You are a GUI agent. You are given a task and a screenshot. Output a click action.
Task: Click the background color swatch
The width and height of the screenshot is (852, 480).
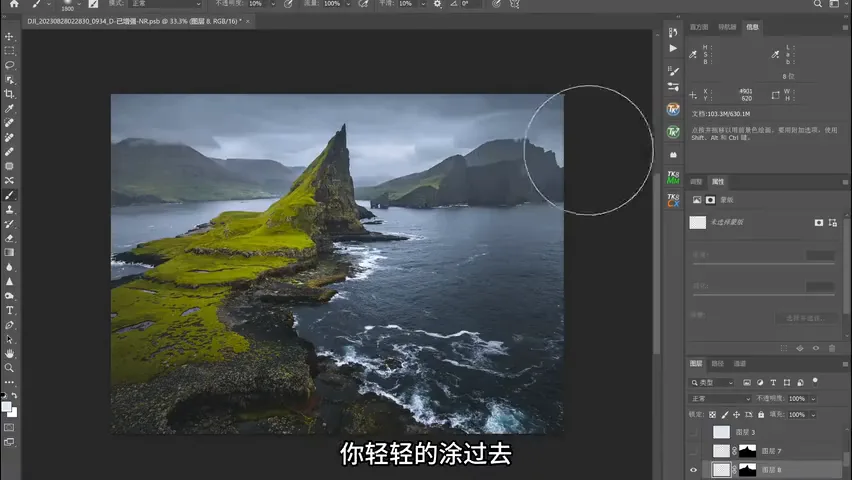[x=13, y=413]
